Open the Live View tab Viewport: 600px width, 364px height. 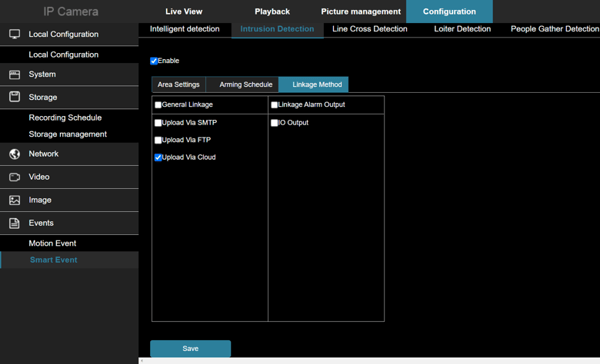point(184,11)
